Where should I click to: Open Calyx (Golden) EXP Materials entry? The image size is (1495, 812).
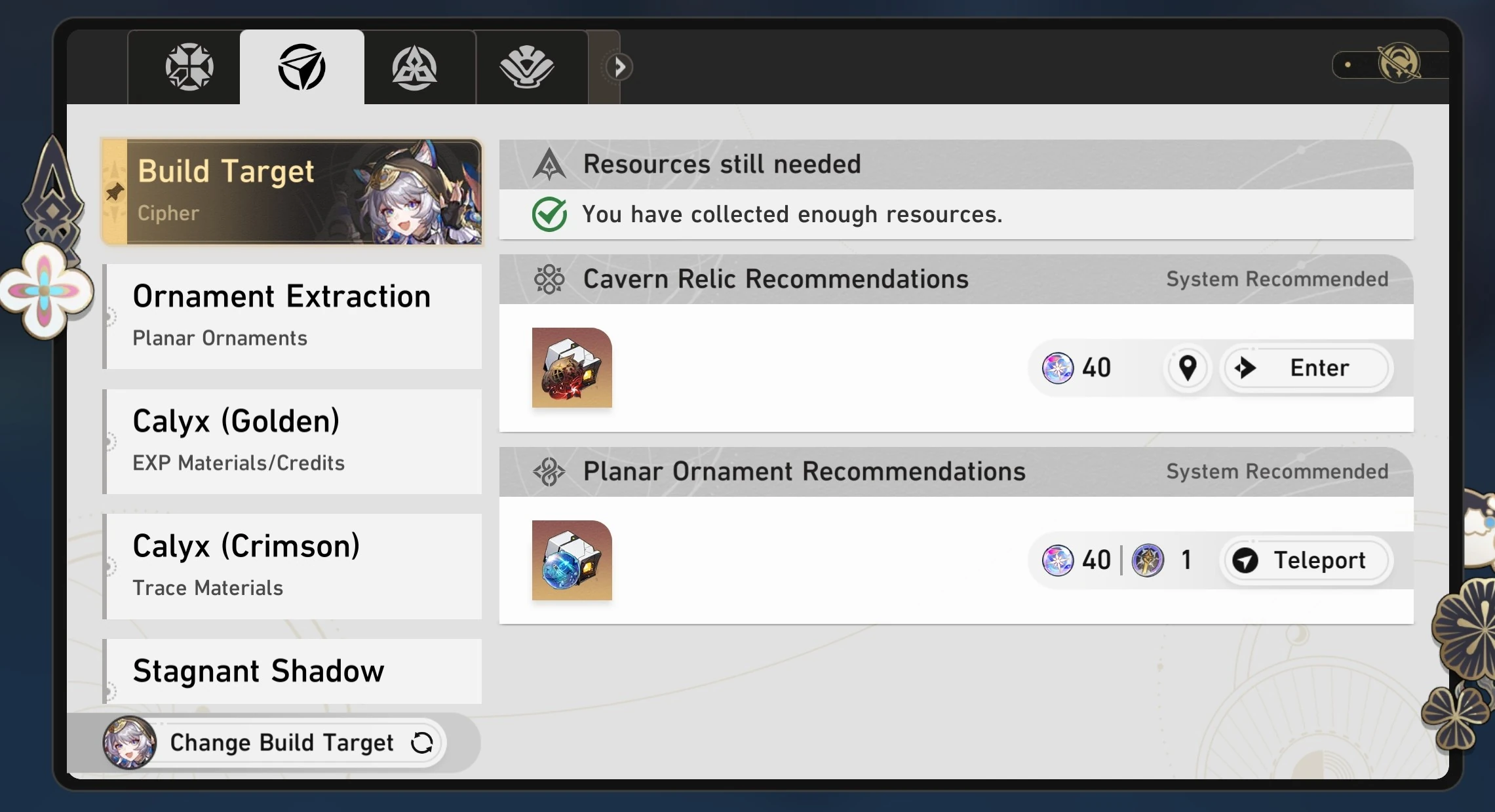[x=292, y=441]
